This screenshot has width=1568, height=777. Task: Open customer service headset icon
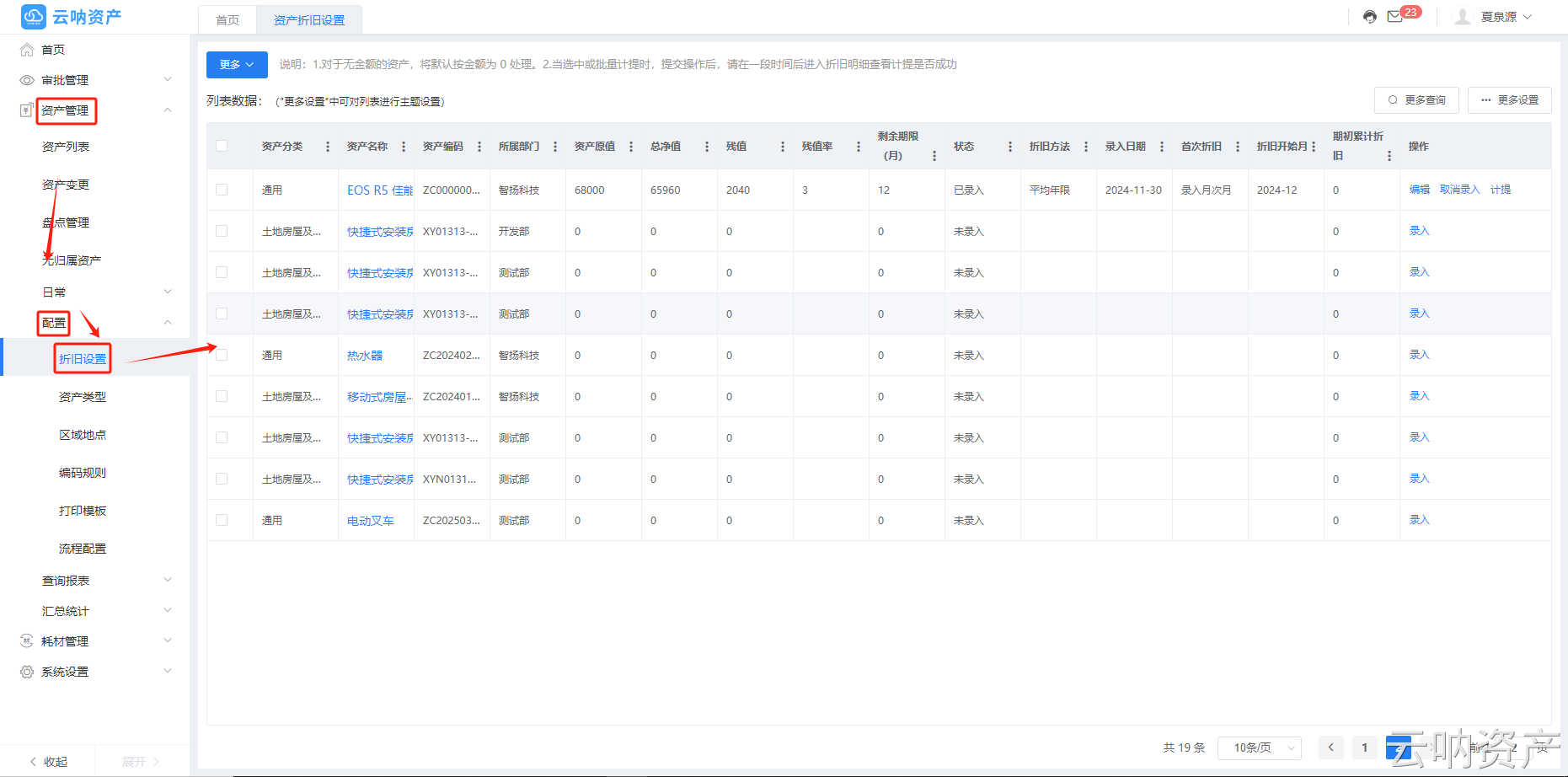pos(1370,17)
